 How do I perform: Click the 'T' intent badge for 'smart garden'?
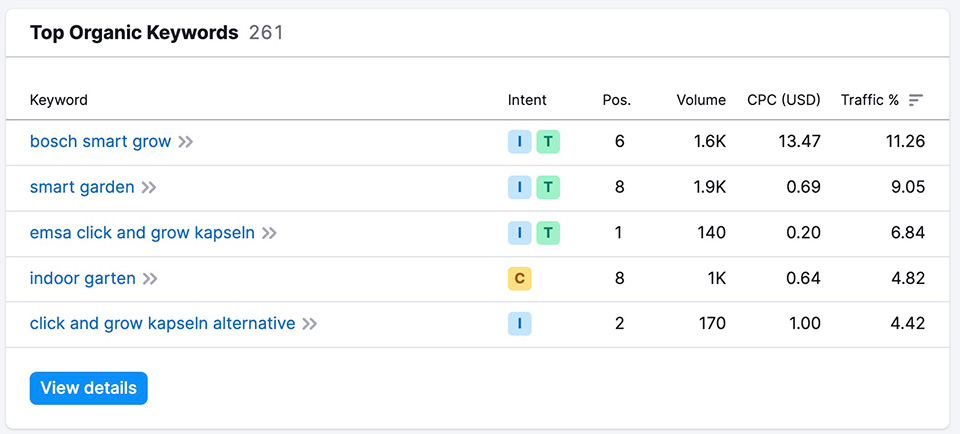click(549, 187)
